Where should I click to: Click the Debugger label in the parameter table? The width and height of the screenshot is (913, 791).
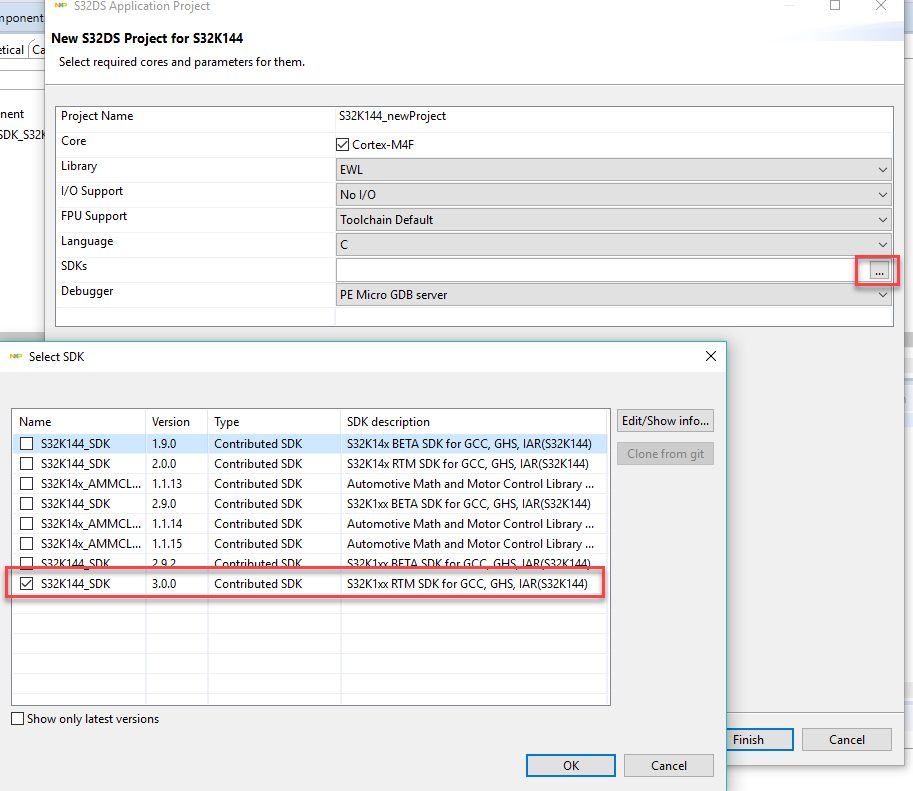pos(87,291)
